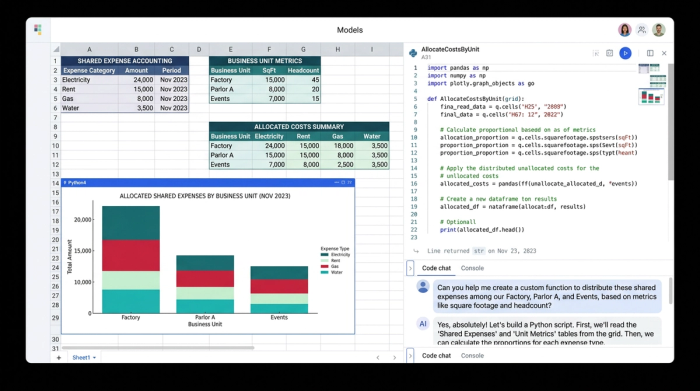This screenshot has height=391, width=700.
Task: Click the code minimap thumbnail
Action: [x=652, y=84]
